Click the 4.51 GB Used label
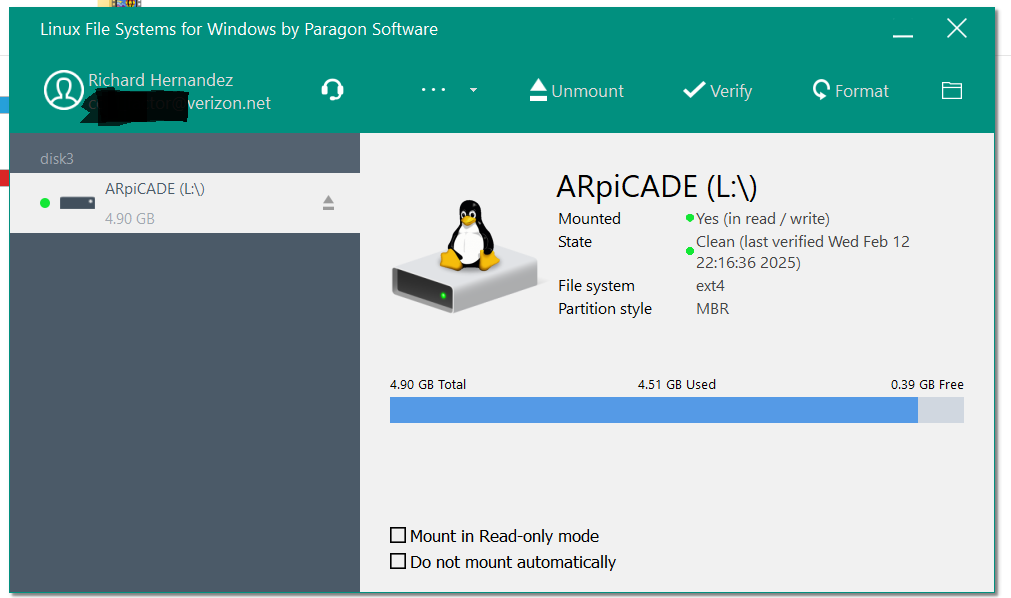The image size is (1011, 598). 676,384
